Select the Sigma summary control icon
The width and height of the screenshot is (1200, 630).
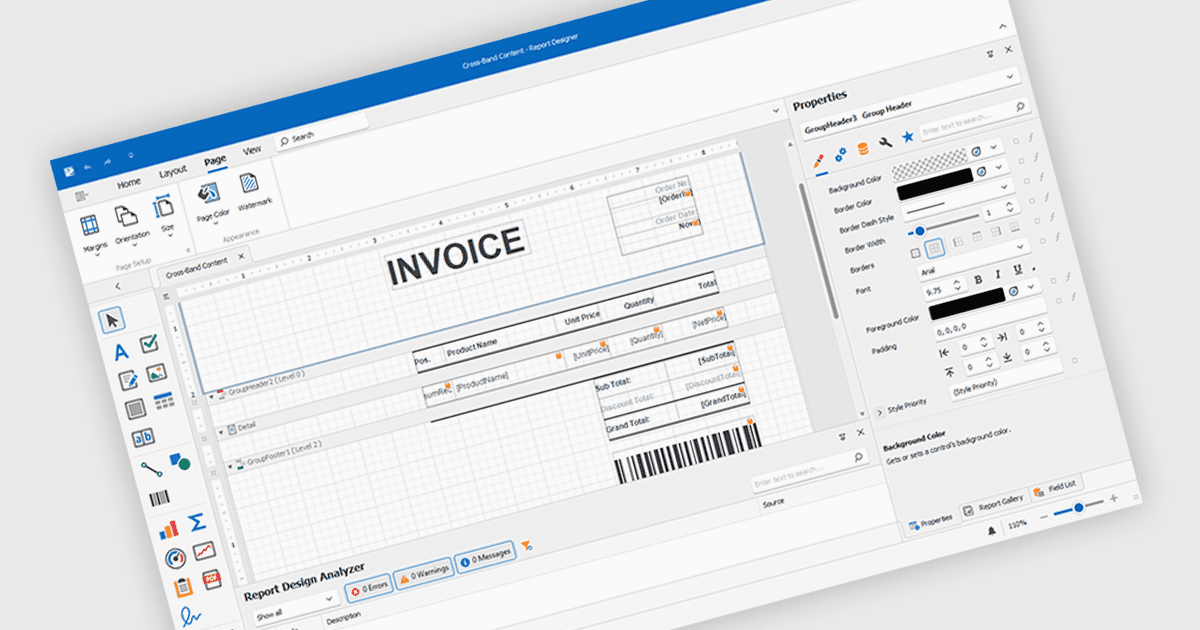pos(197,522)
